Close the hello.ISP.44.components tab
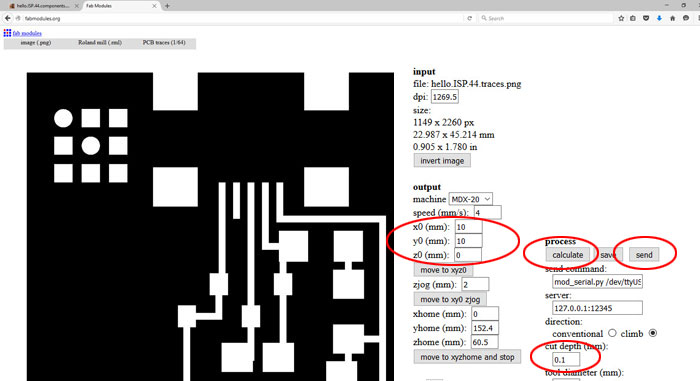 pyautogui.click(x=76, y=6)
